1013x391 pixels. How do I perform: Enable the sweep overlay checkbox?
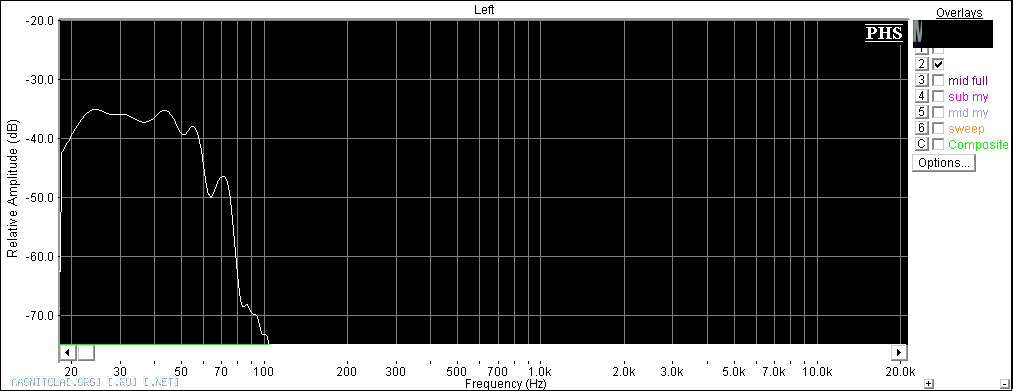coord(938,128)
